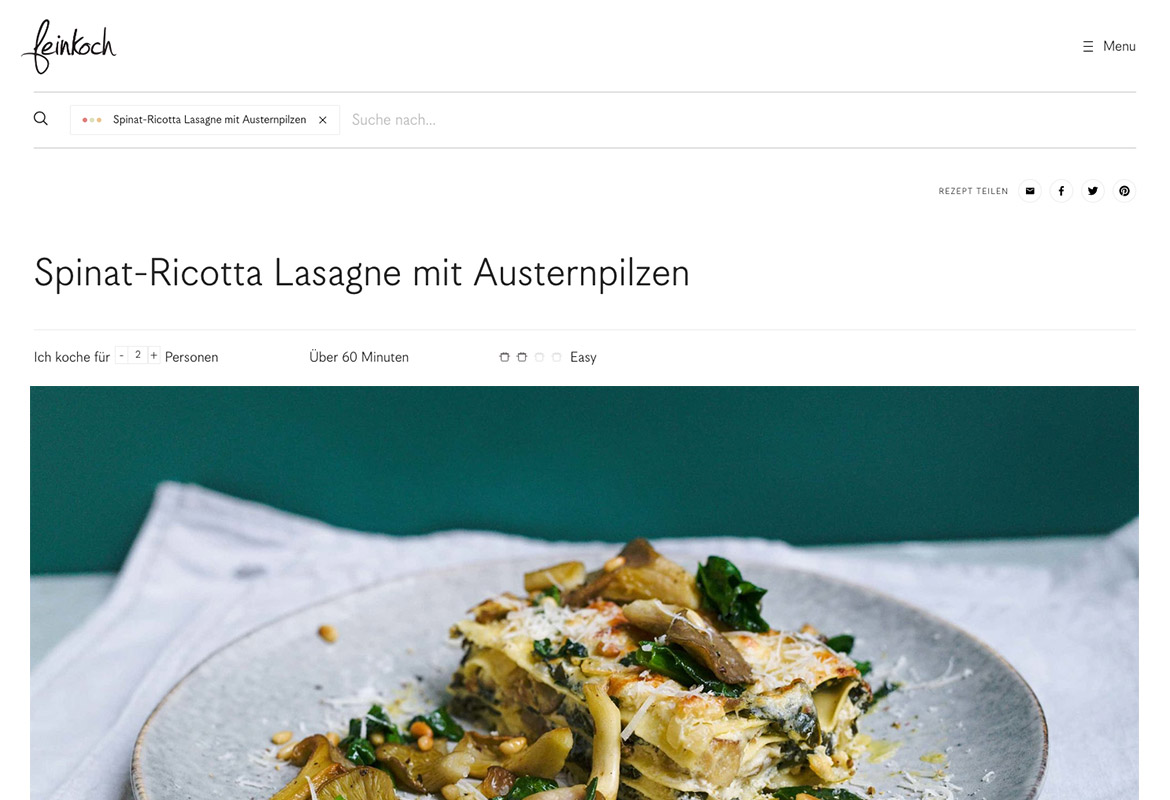The height and width of the screenshot is (800, 1170).
Task: Click the fourth faded difficulty pot icon
Action: 556,357
